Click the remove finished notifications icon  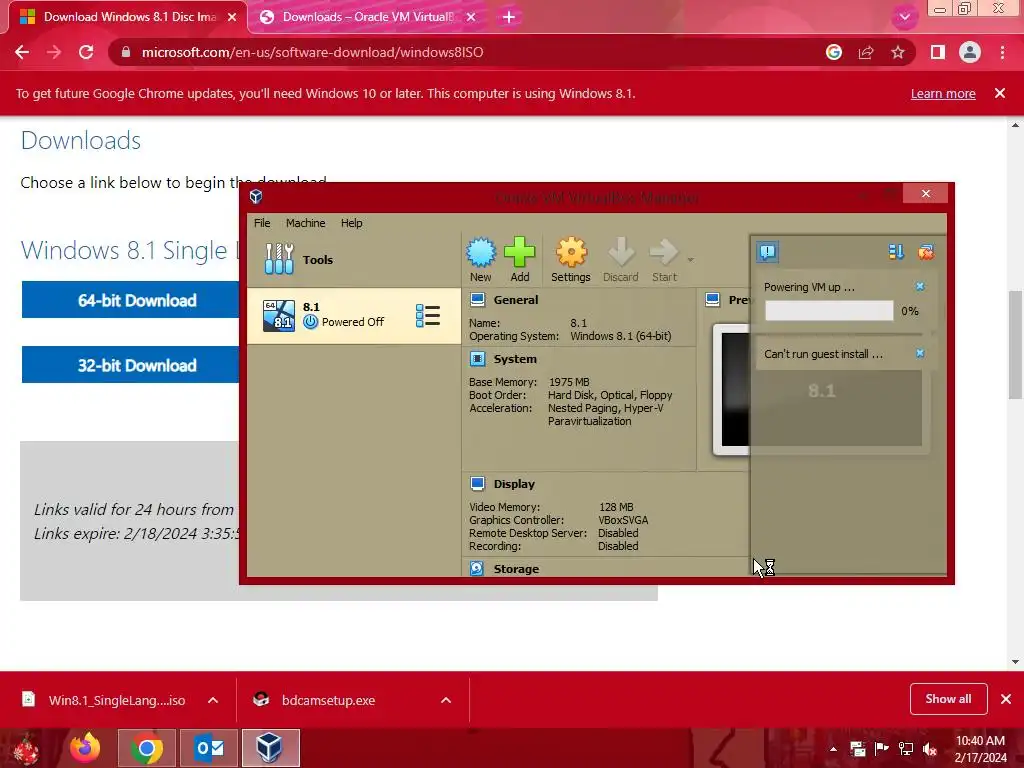926,251
